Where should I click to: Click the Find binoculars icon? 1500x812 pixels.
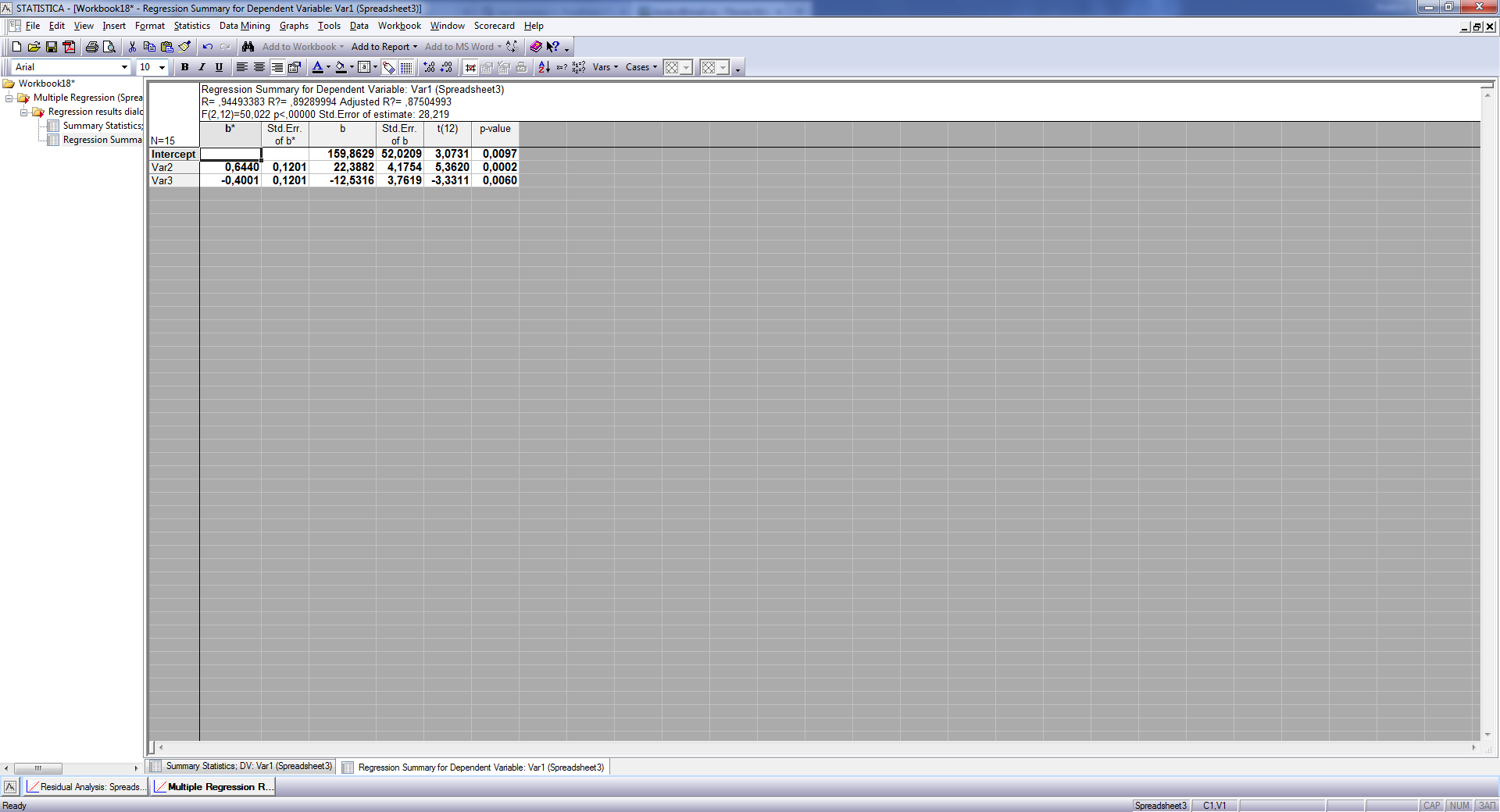pos(248,47)
